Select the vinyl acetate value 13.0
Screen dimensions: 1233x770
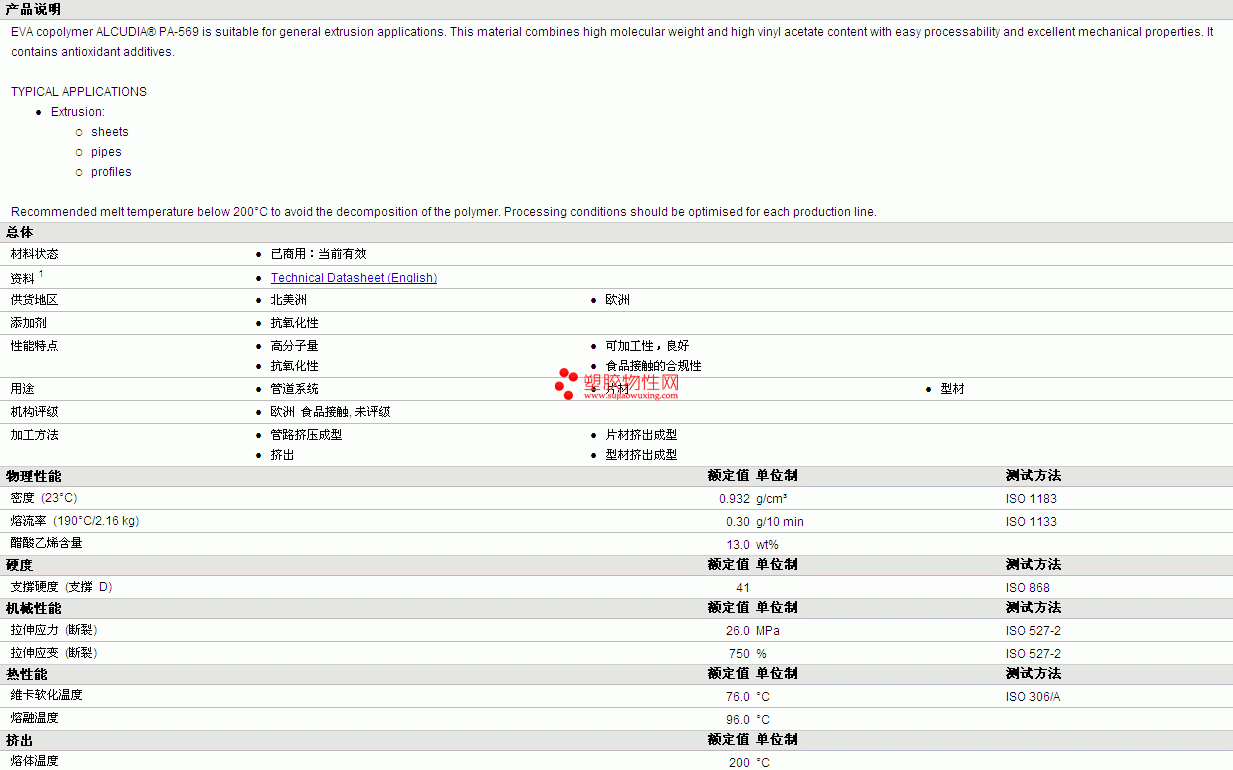[x=738, y=544]
